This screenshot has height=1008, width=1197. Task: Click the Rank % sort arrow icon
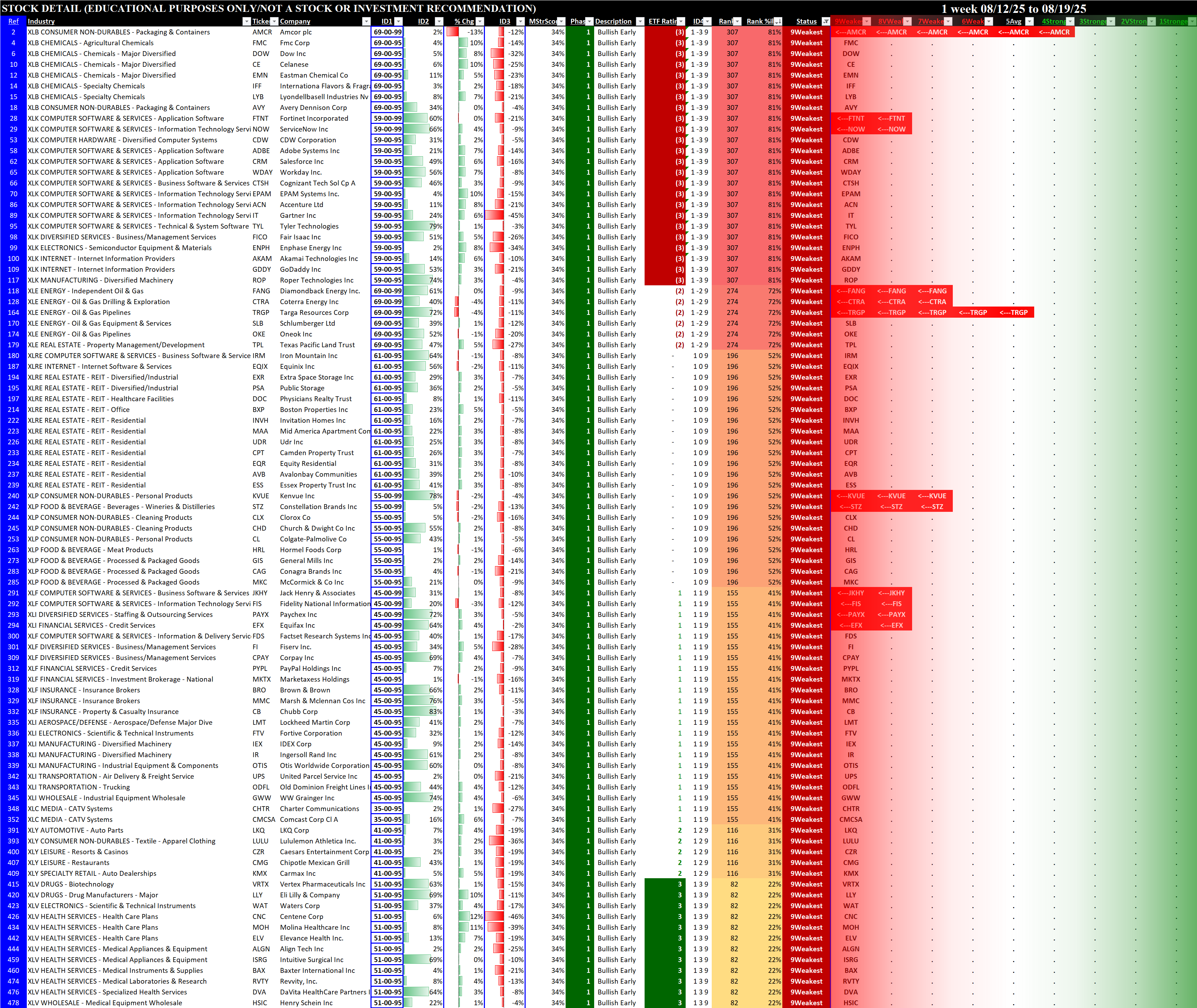pyautogui.click(x=777, y=22)
